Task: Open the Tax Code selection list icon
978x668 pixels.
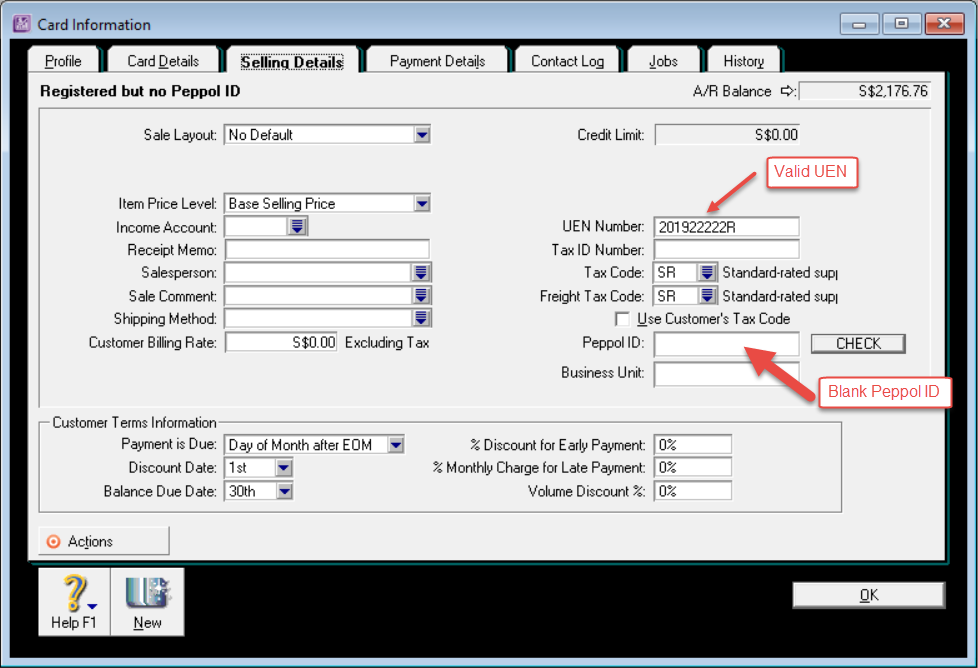Action: pyautogui.click(x=707, y=273)
